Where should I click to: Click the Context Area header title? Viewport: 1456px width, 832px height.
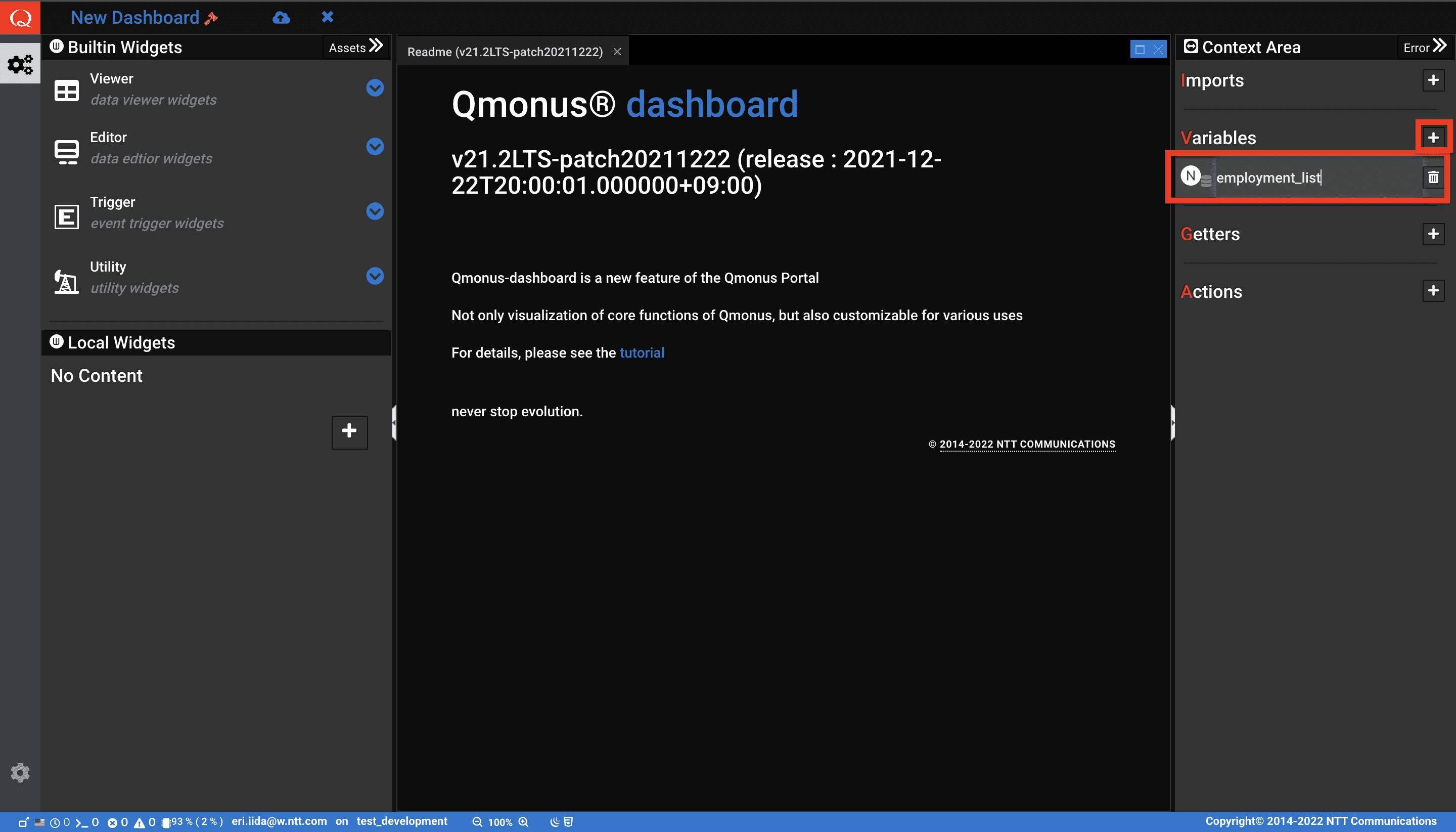tap(1251, 47)
